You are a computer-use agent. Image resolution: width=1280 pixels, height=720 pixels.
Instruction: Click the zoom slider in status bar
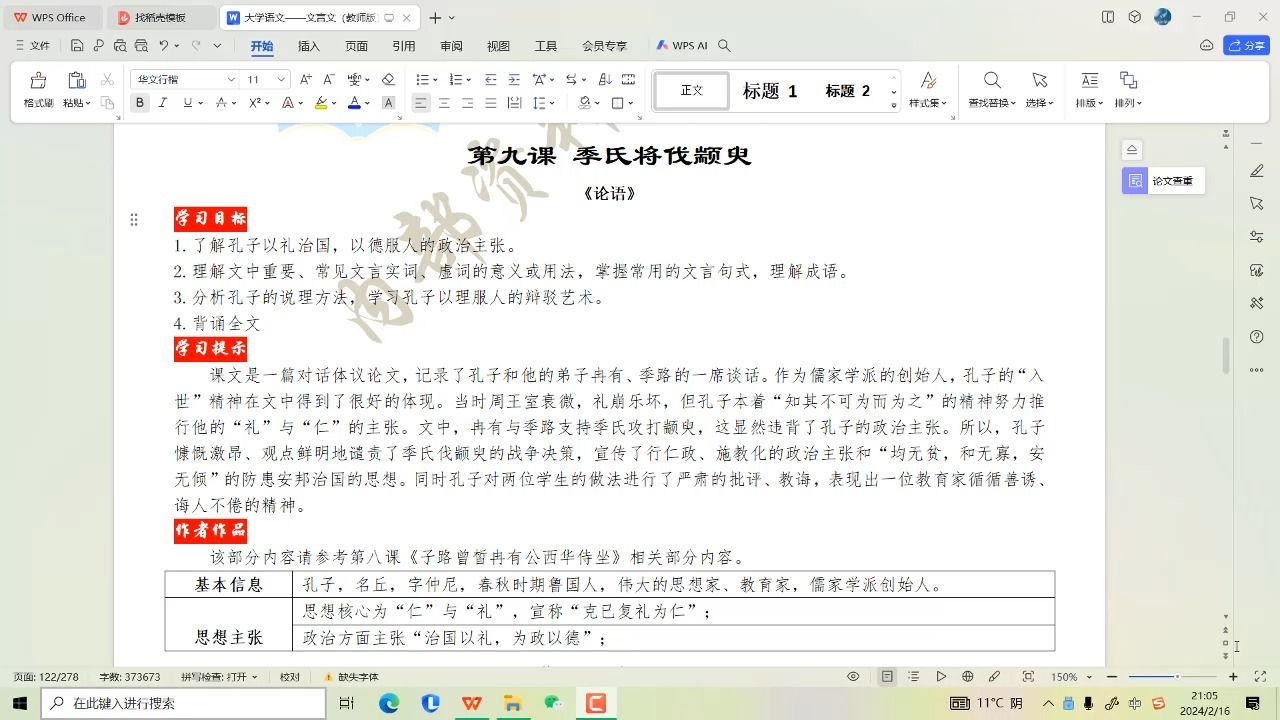point(1172,677)
